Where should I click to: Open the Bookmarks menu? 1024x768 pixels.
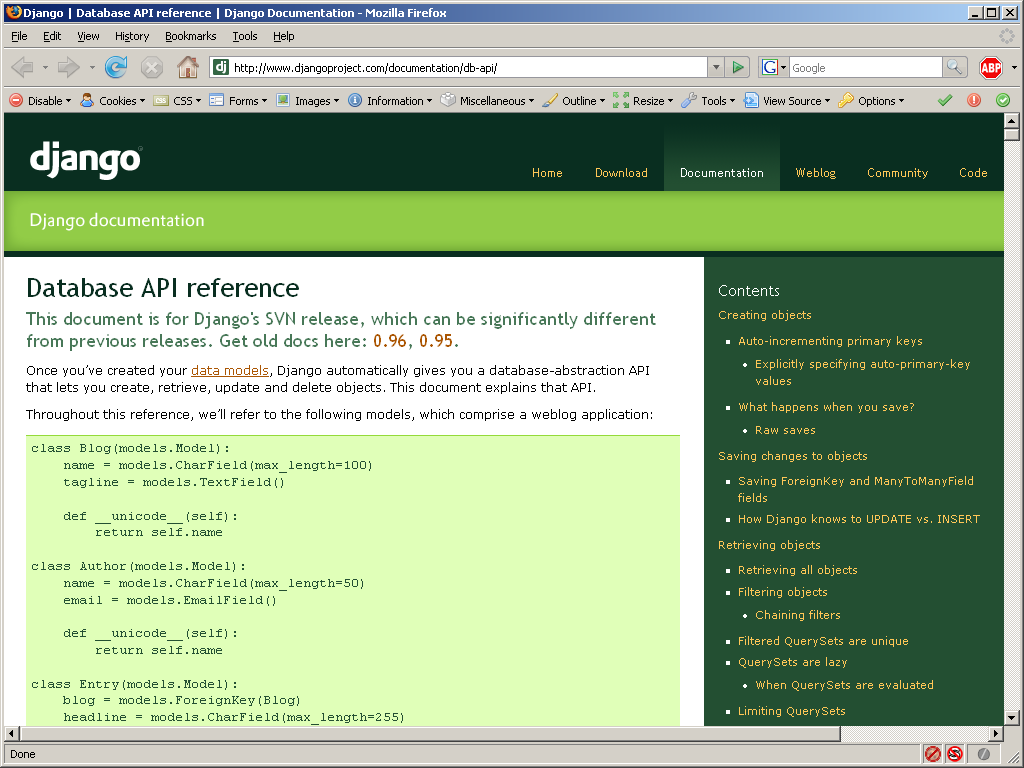(191, 36)
